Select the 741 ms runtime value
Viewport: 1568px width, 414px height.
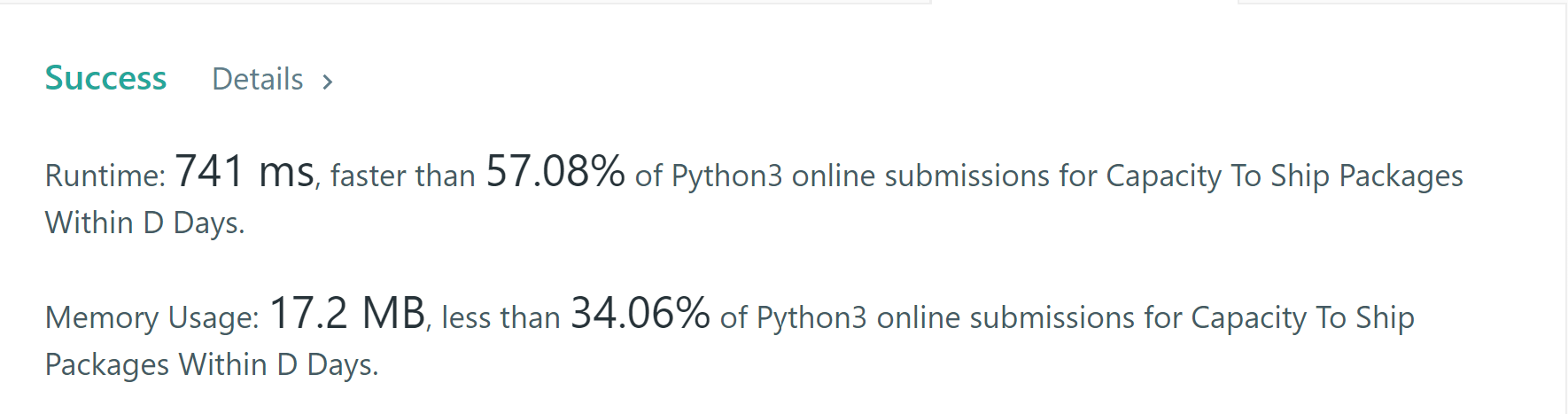point(244,172)
